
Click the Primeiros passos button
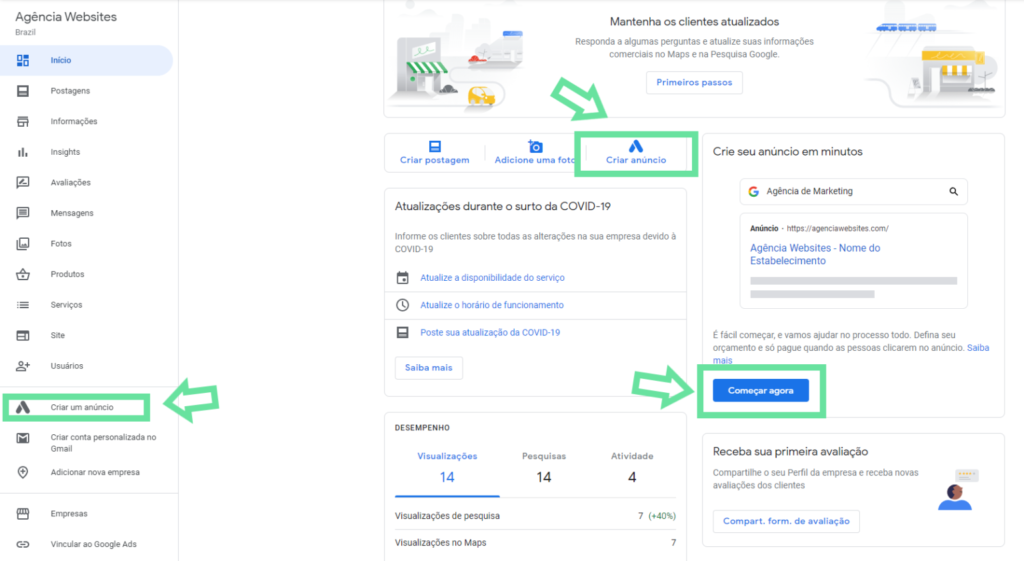[x=694, y=82]
